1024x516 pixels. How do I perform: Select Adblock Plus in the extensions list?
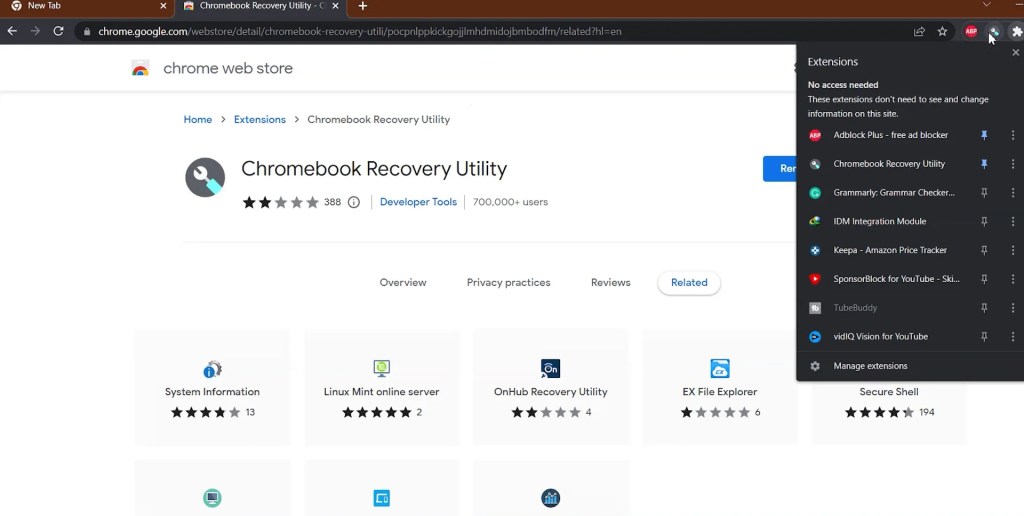(x=889, y=135)
